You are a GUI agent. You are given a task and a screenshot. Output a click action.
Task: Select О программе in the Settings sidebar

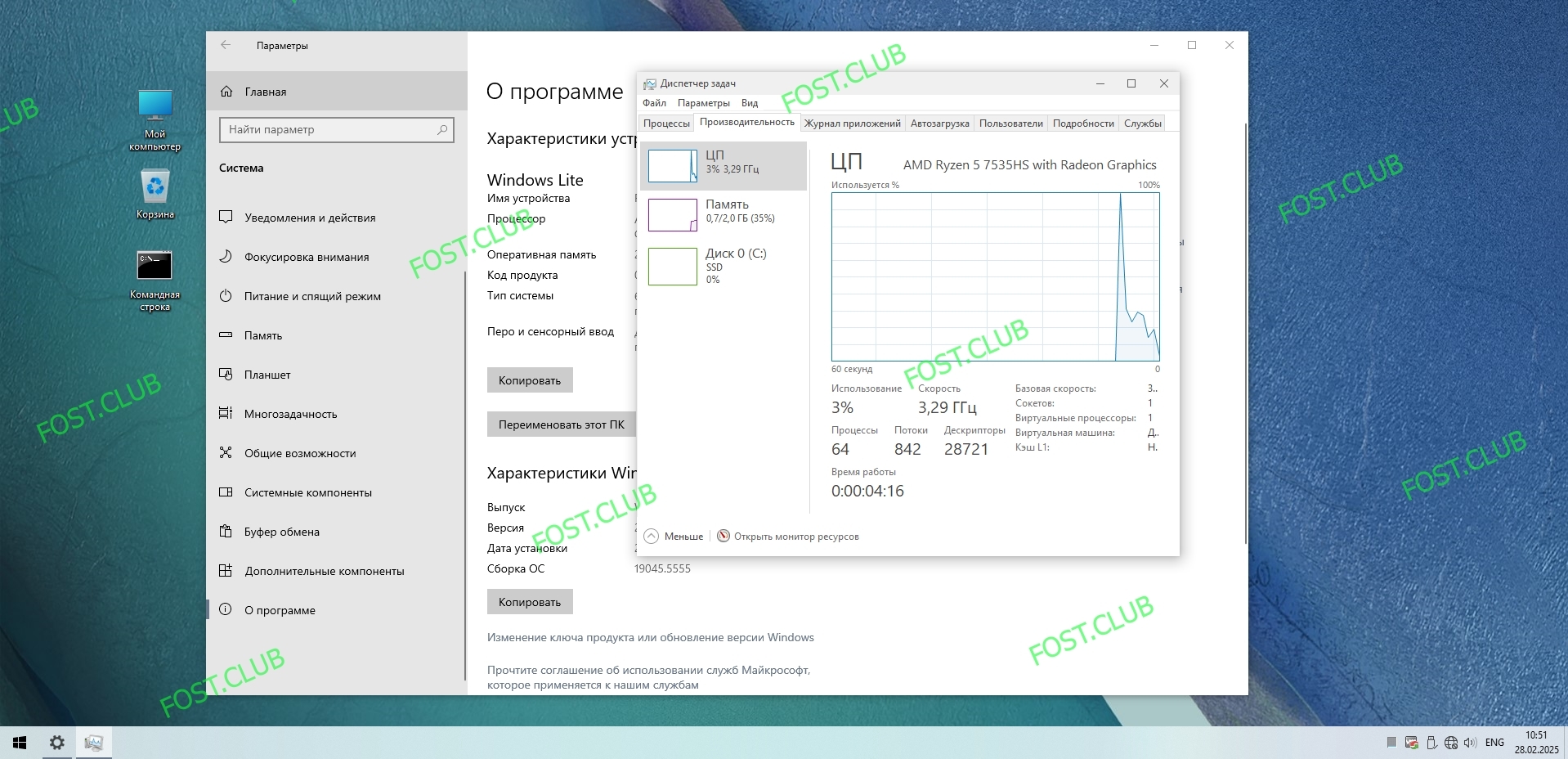pyautogui.click(x=337, y=610)
